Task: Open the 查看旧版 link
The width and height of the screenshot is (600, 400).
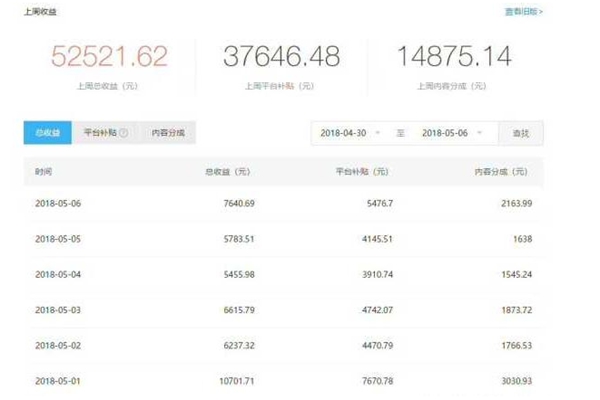Action: point(523,12)
